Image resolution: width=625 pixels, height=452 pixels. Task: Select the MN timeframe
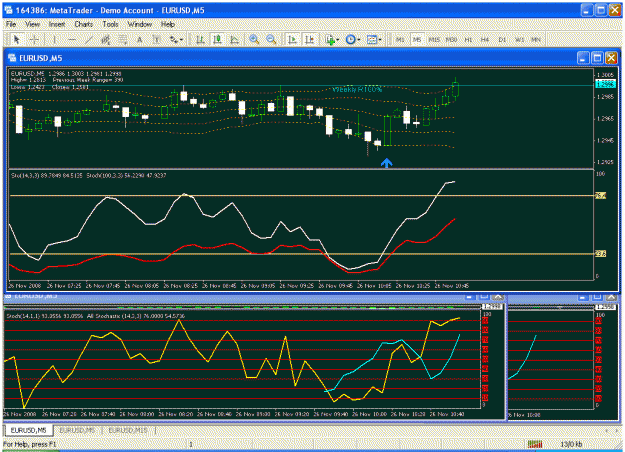pos(536,39)
